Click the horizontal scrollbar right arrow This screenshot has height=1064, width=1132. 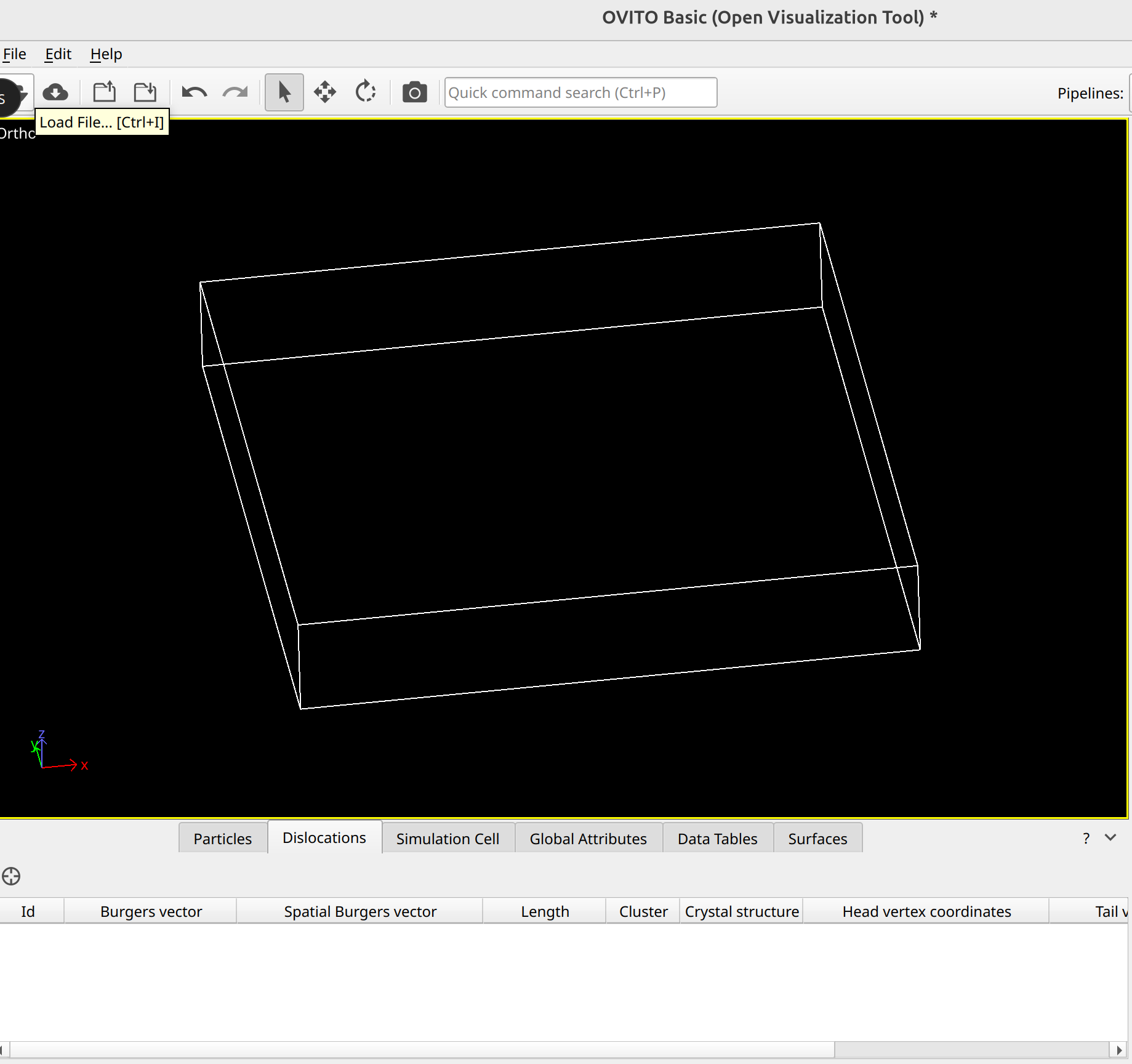coord(1119,1050)
